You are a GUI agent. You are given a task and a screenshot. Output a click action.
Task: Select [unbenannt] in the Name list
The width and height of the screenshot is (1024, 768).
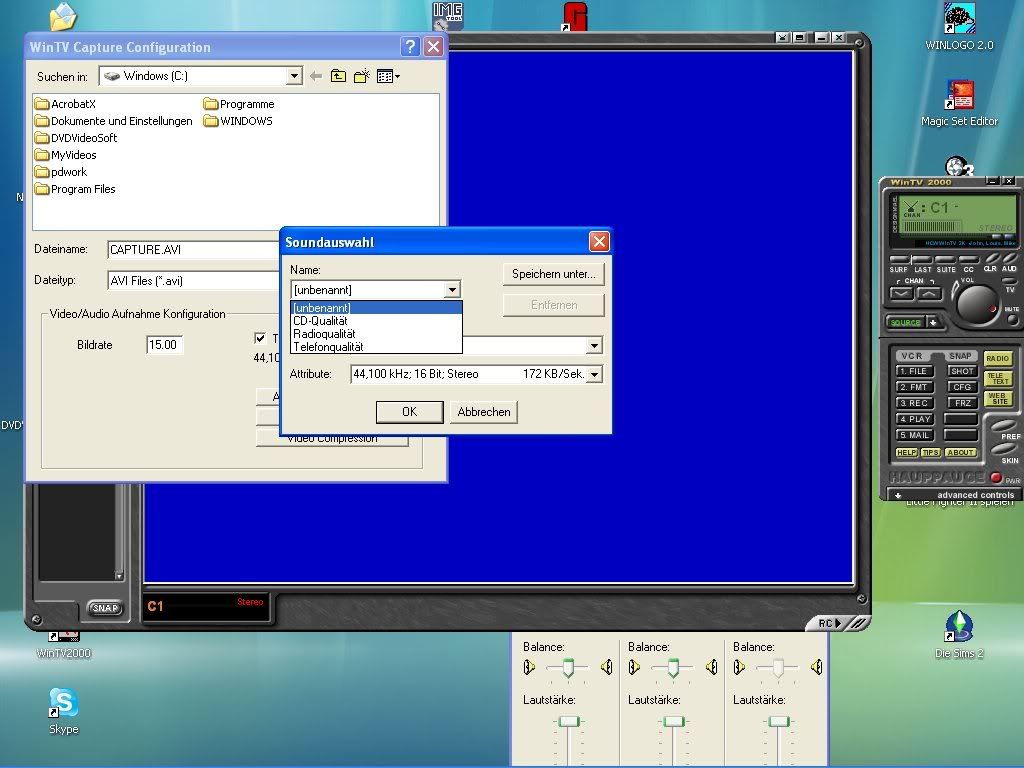tap(376, 308)
